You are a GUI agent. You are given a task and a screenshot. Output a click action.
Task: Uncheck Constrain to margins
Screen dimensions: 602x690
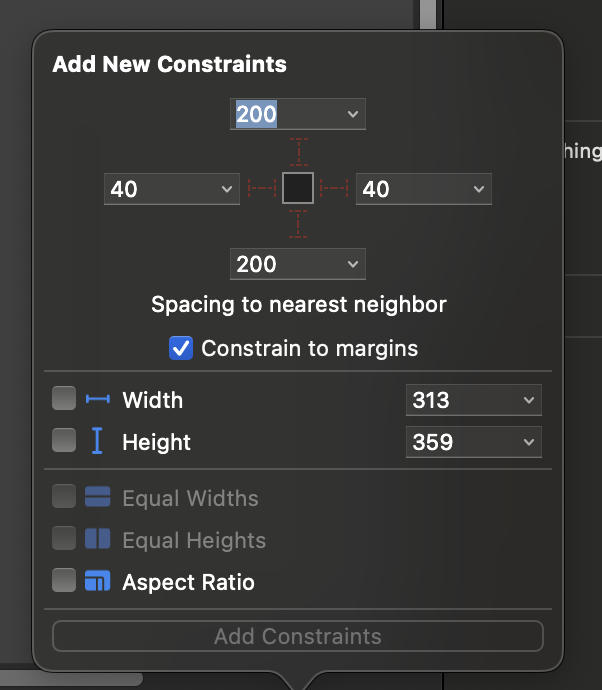tap(181, 349)
